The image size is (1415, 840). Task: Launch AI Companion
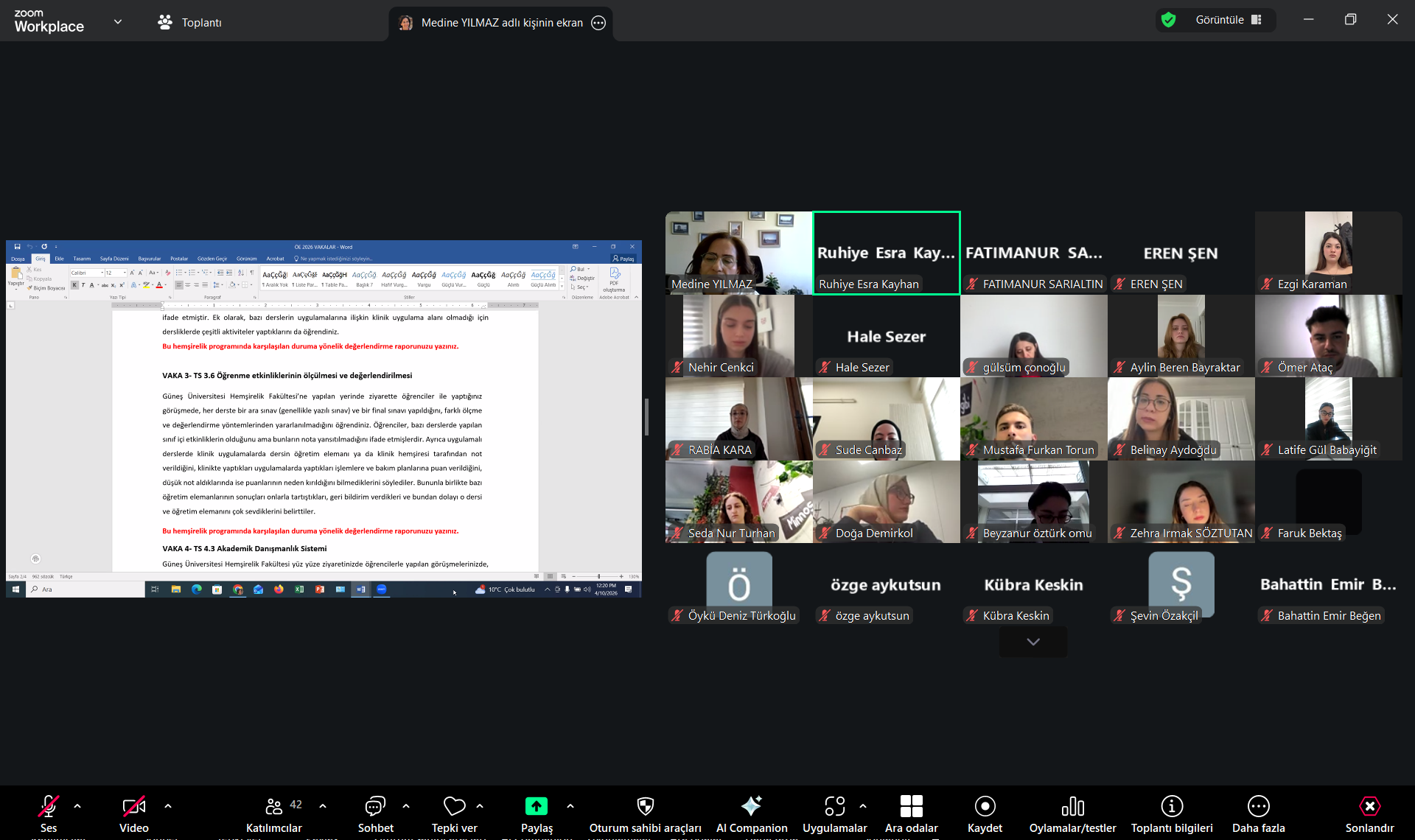tap(751, 807)
